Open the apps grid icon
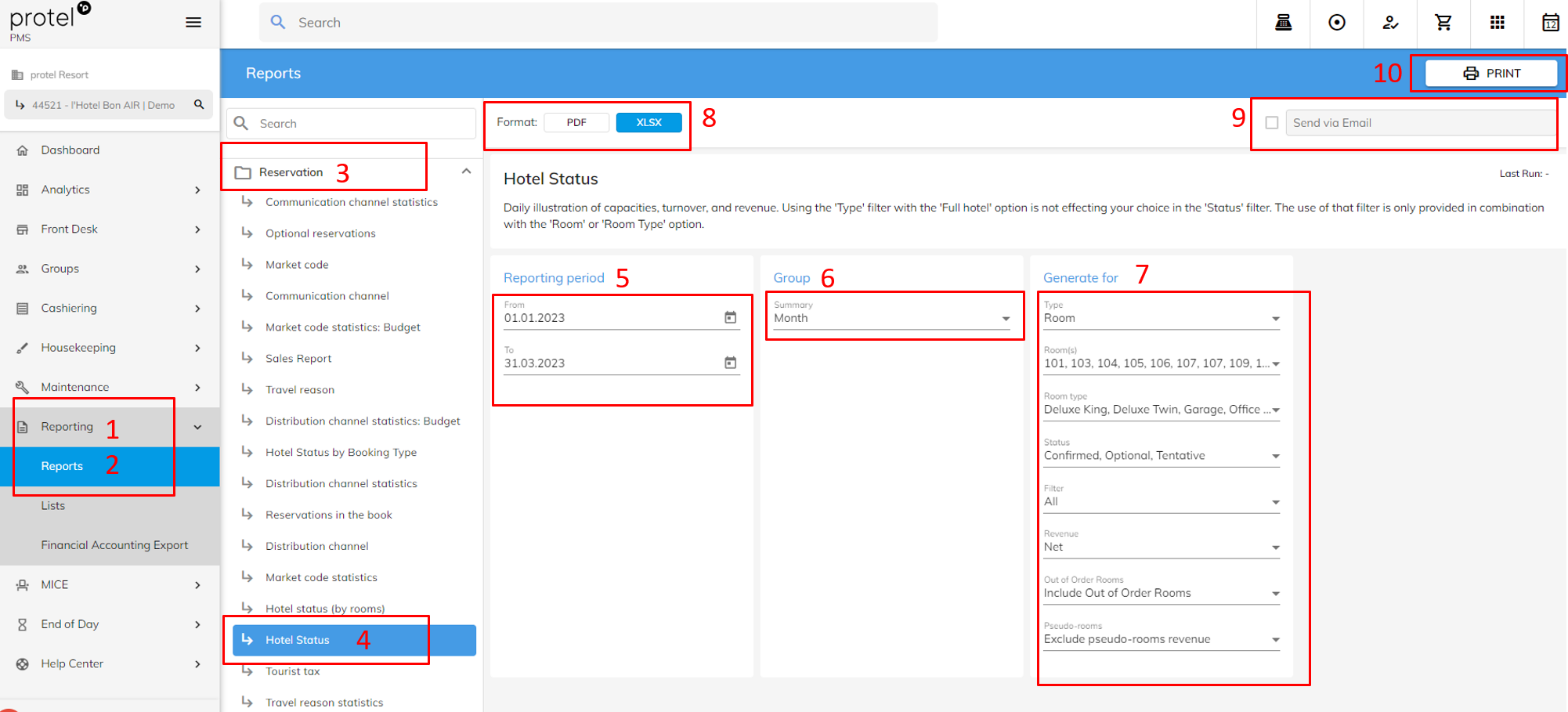The width and height of the screenshot is (1568, 712). pyautogui.click(x=1497, y=23)
